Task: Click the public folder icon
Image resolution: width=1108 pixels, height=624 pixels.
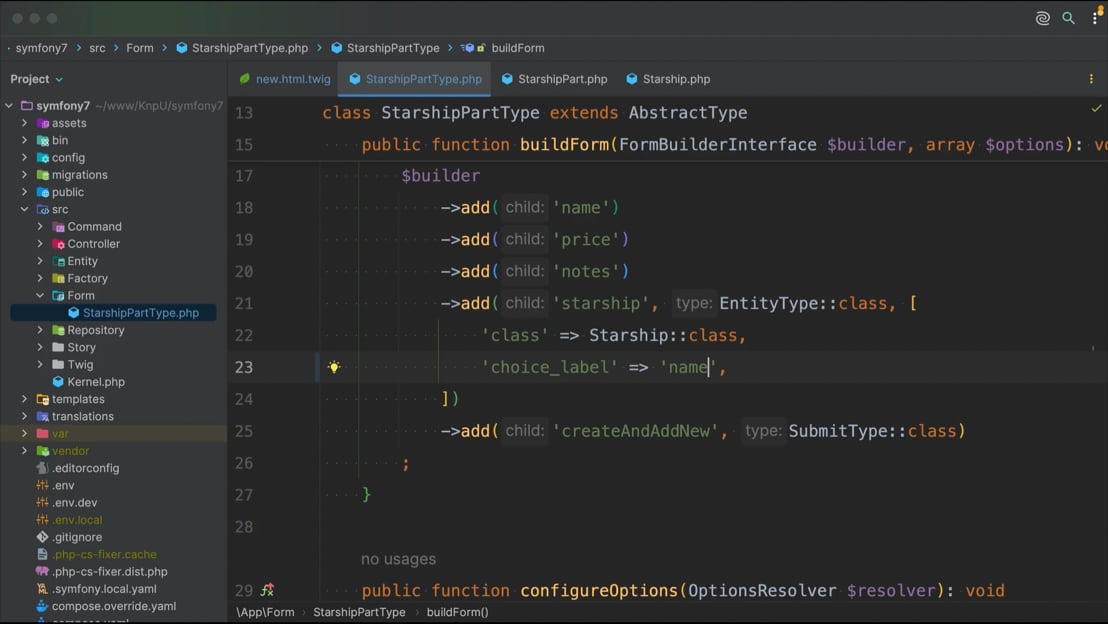Action: click(42, 192)
